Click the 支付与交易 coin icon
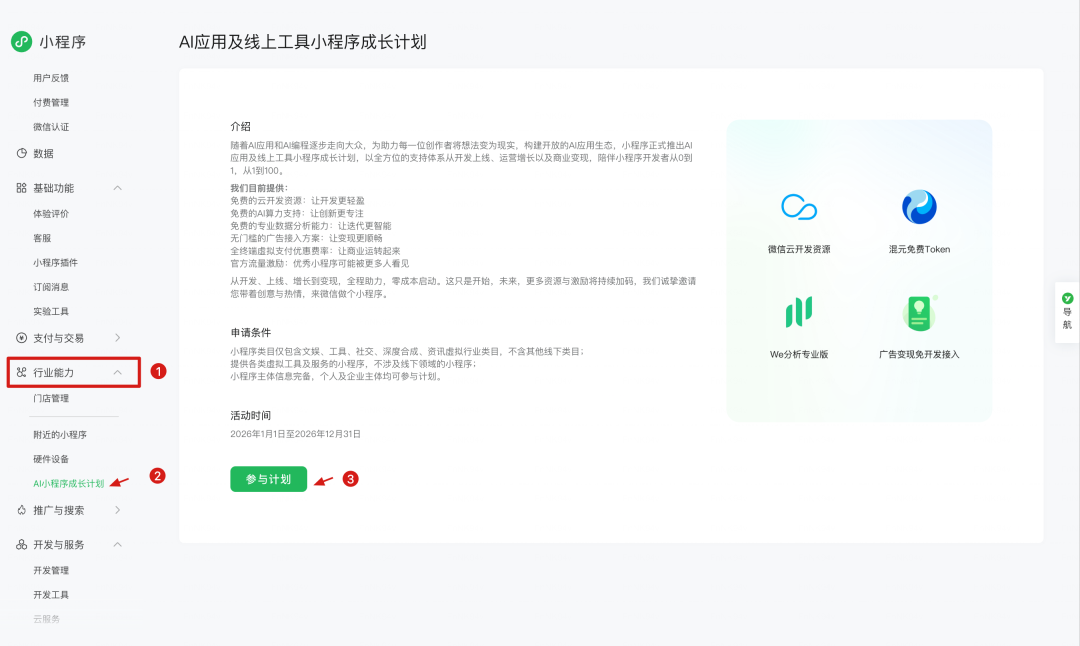1080x646 pixels. click(21, 338)
